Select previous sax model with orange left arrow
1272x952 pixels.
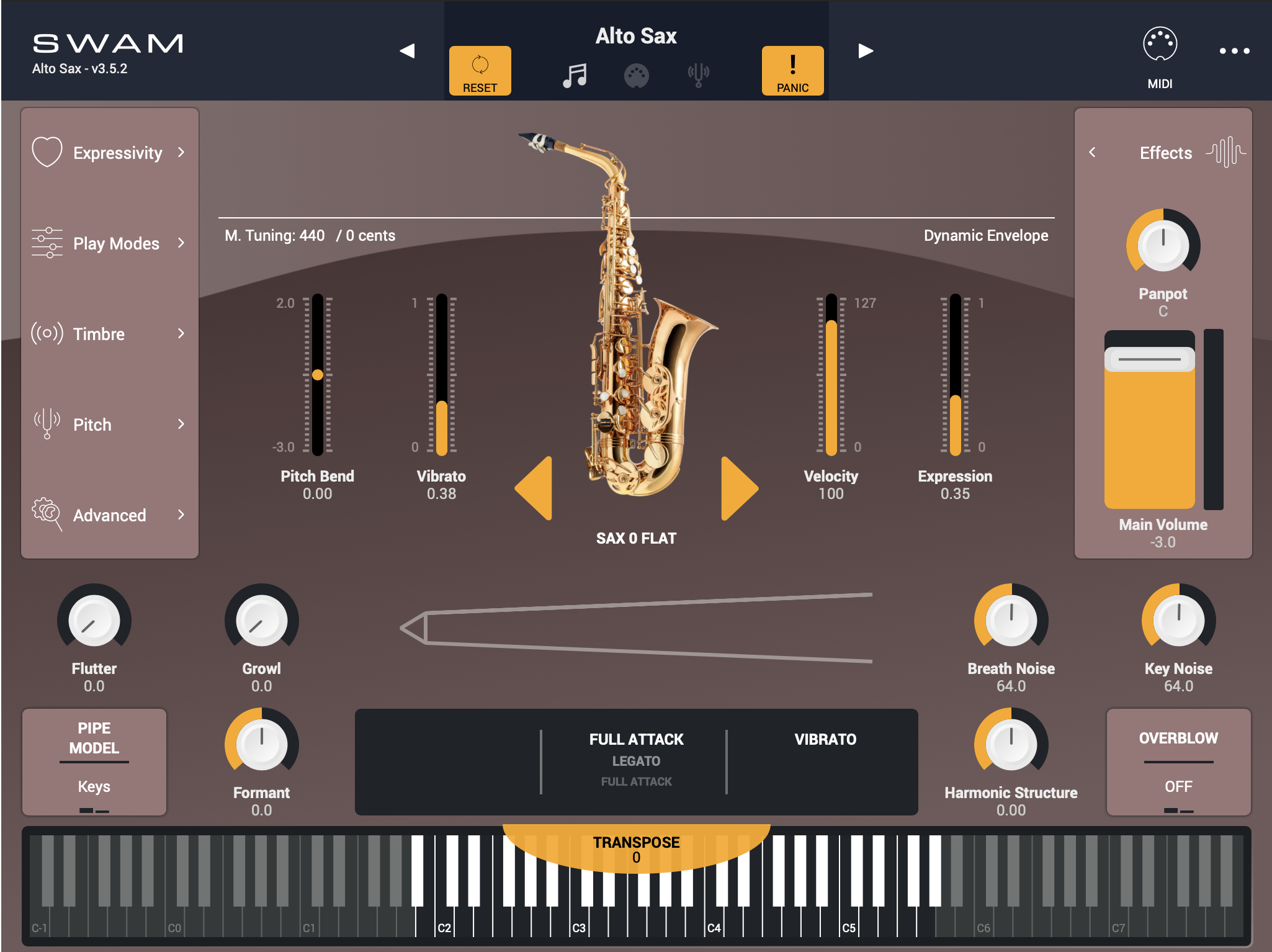click(534, 488)
